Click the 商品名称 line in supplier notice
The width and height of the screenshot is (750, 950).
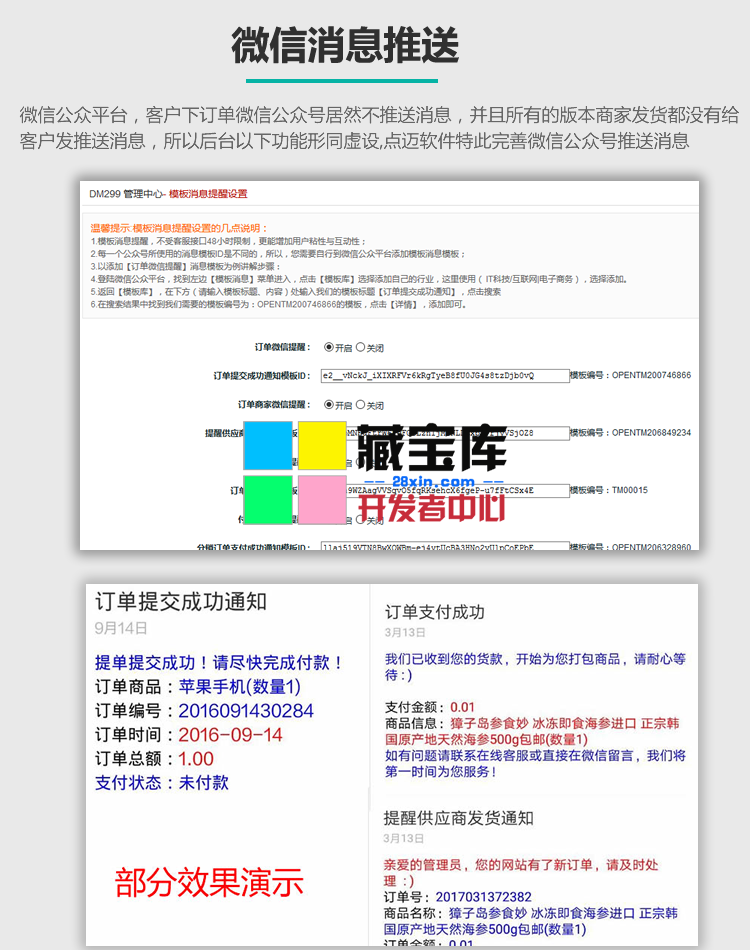tap(531, 921)
